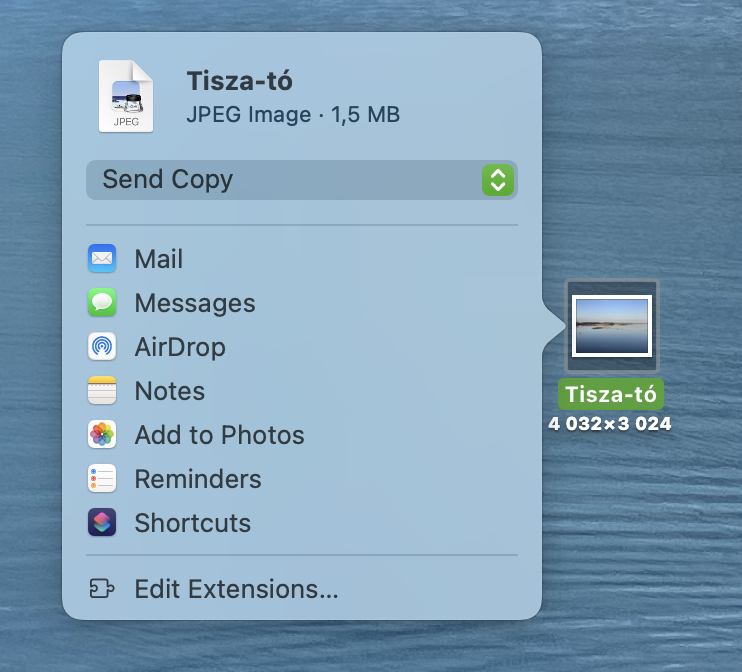The width and height of the screenshot is (742, 672).
Task: Click the Reminders list icon
Action: pos(102,478)
